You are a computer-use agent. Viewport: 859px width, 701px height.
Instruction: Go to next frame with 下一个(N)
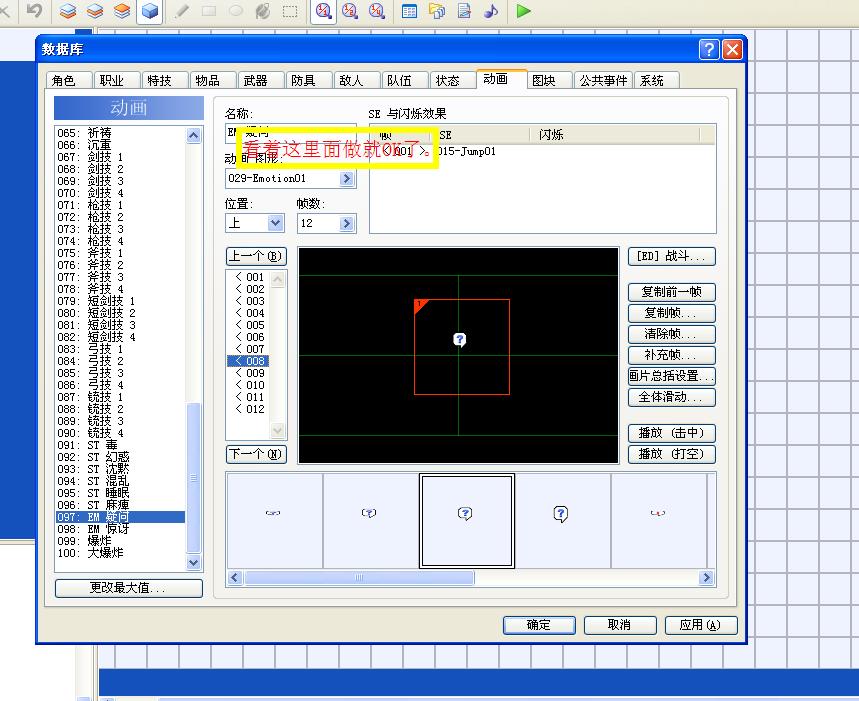256,454
